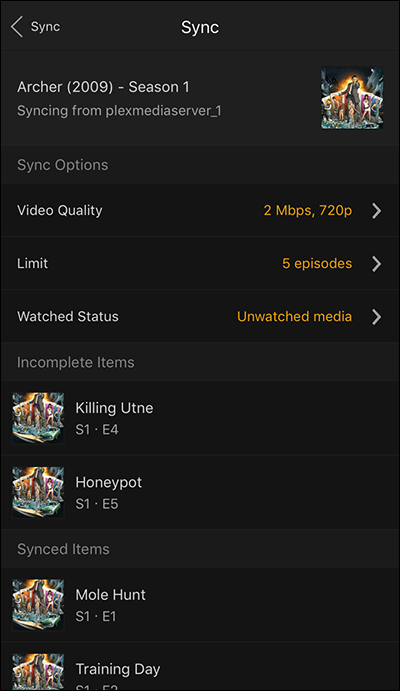Expand Limit option chevron
The height and width of the screenshot is (691, 400).
(376, 264)
